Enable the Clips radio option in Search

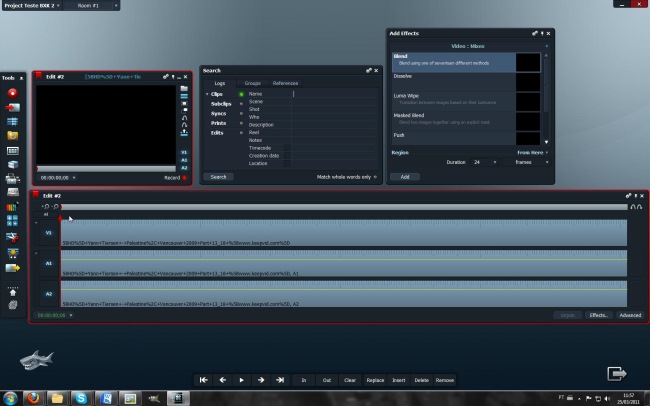(x=241, y=94)
